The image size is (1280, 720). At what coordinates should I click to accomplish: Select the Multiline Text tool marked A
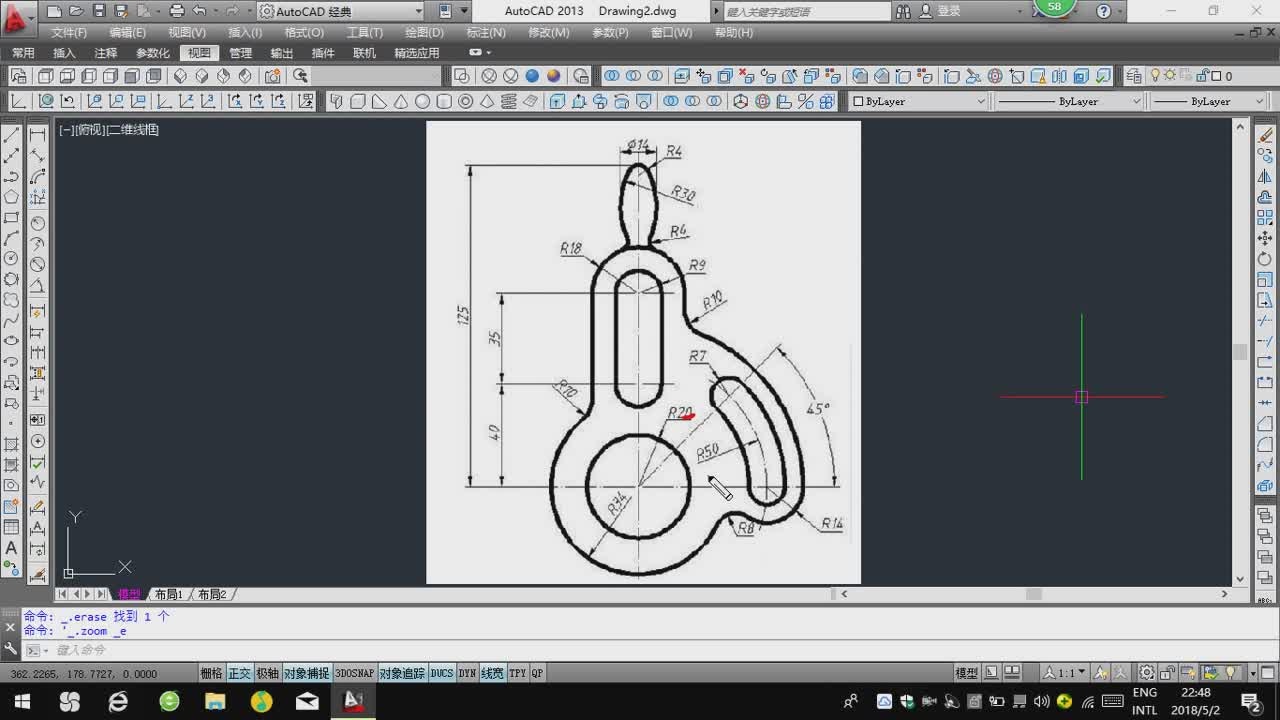pos(12,548)
